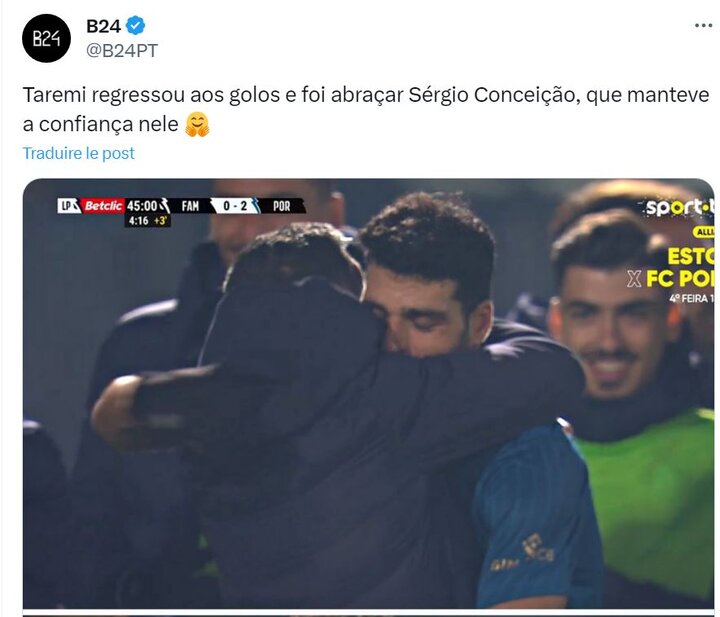Click the FAM team label in the scoreboard
The height and width of the screenshot is (617, 720).
pos(190,206)
